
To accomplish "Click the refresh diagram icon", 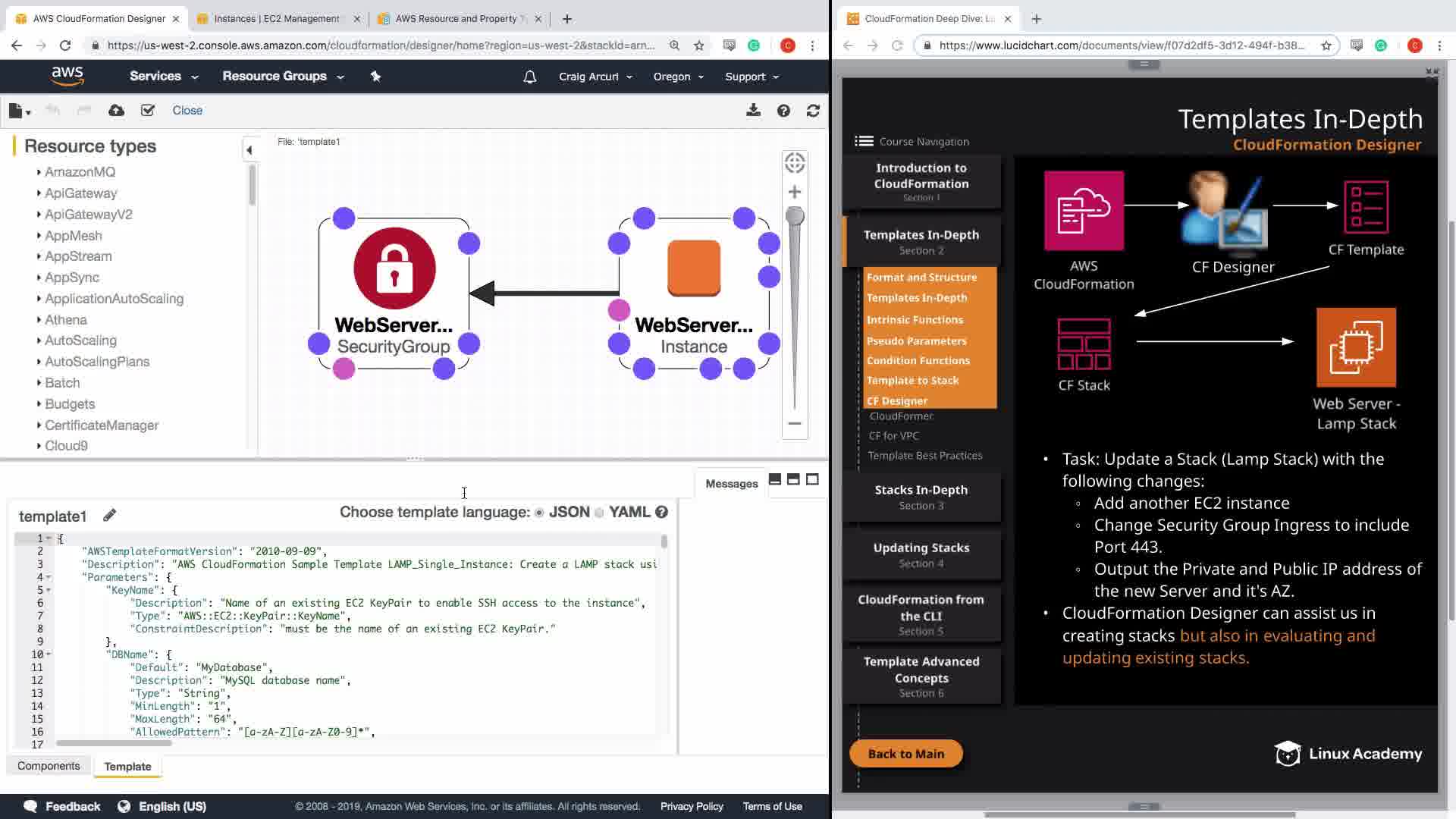I will coord(813,111).
